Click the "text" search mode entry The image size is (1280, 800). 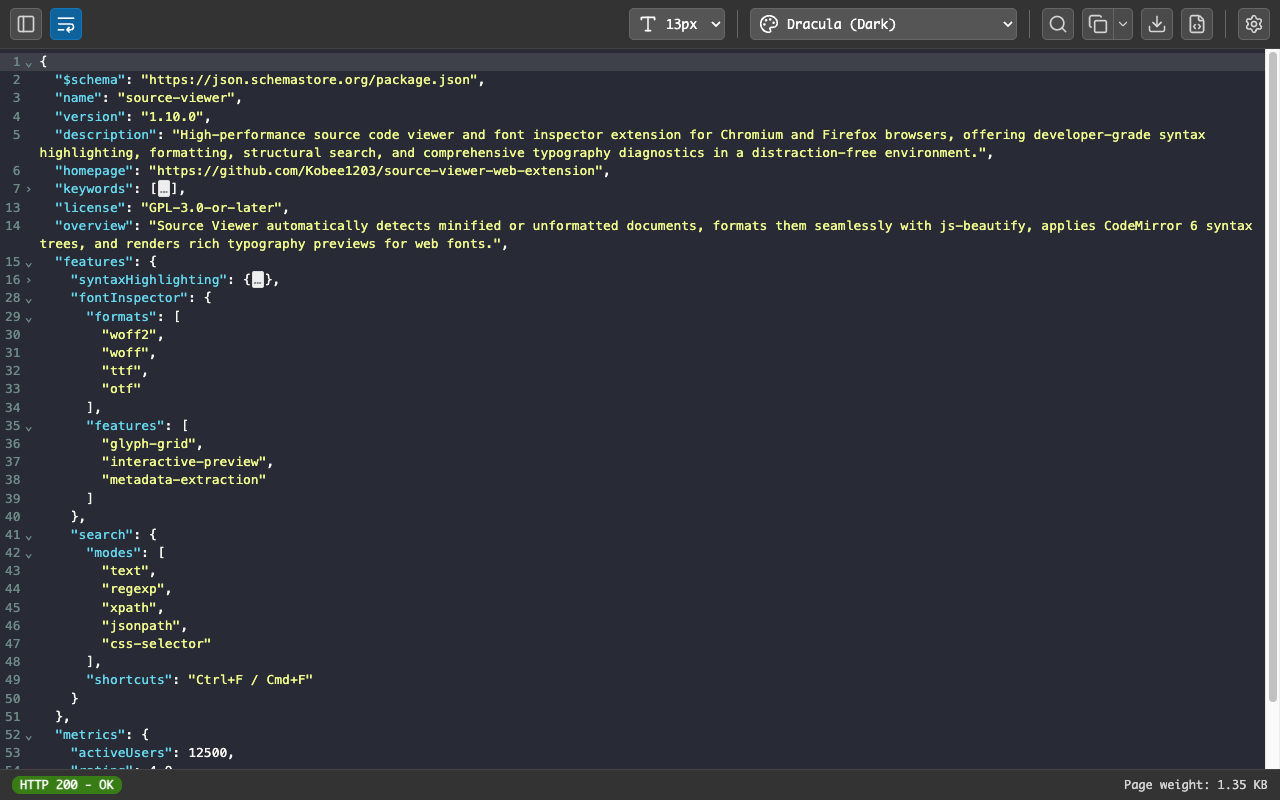tap(125, 571)
